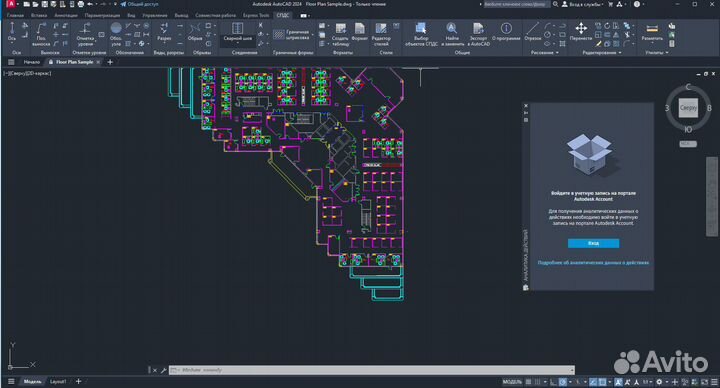The image size is (720, 388).
Task: Click Выбор объектов СПДС tool
Action: [x=421, y=34]
